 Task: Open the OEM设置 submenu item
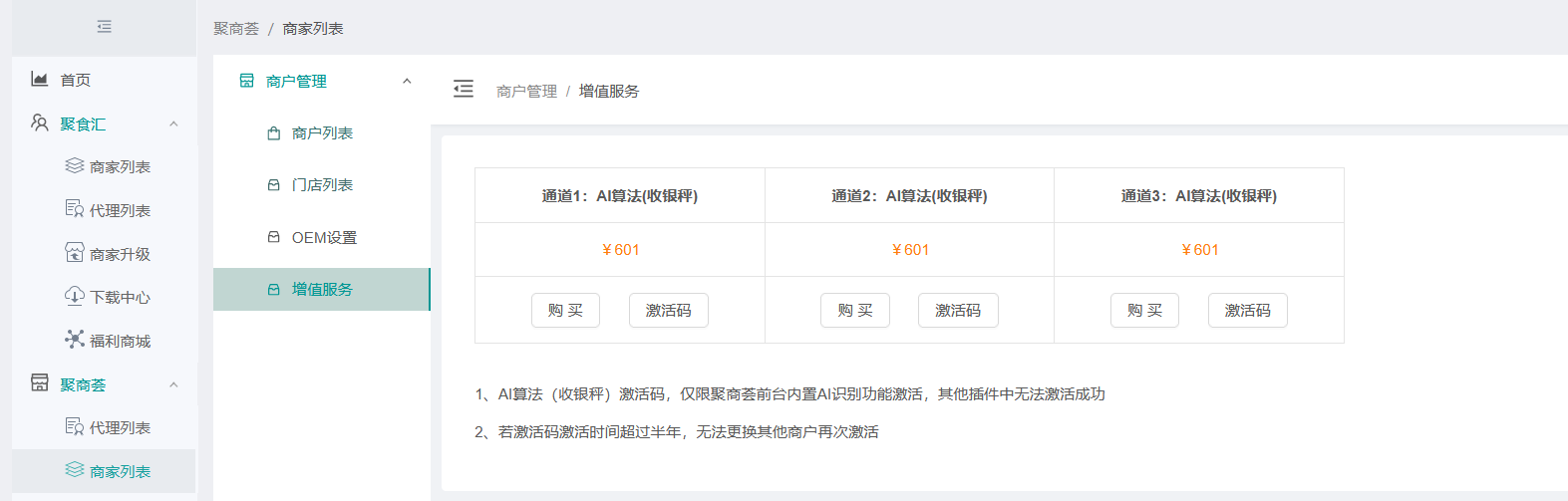[x=322, y=237]
